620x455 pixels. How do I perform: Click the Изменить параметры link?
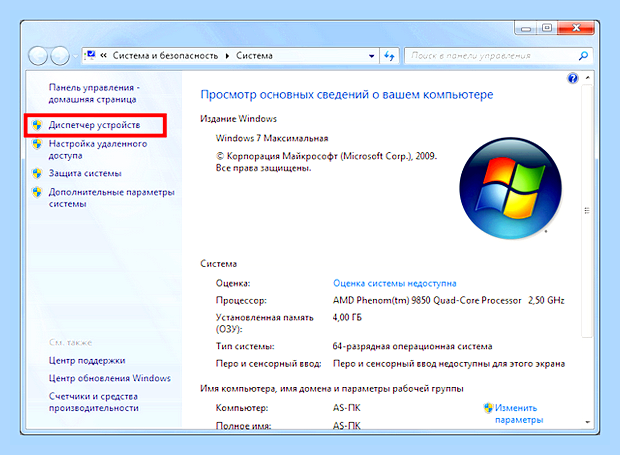[x=519, y=413]
